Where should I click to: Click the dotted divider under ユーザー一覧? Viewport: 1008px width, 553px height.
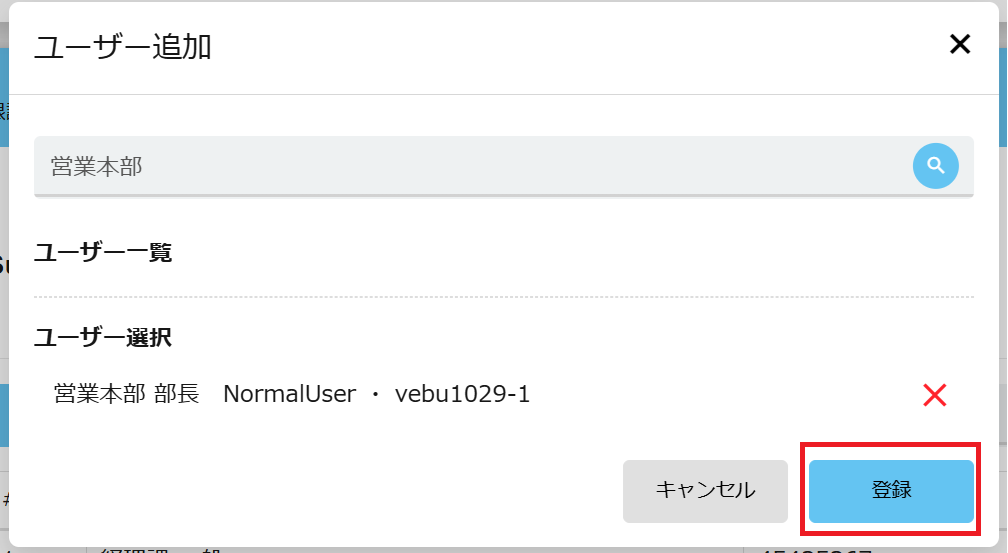point(503,297)
